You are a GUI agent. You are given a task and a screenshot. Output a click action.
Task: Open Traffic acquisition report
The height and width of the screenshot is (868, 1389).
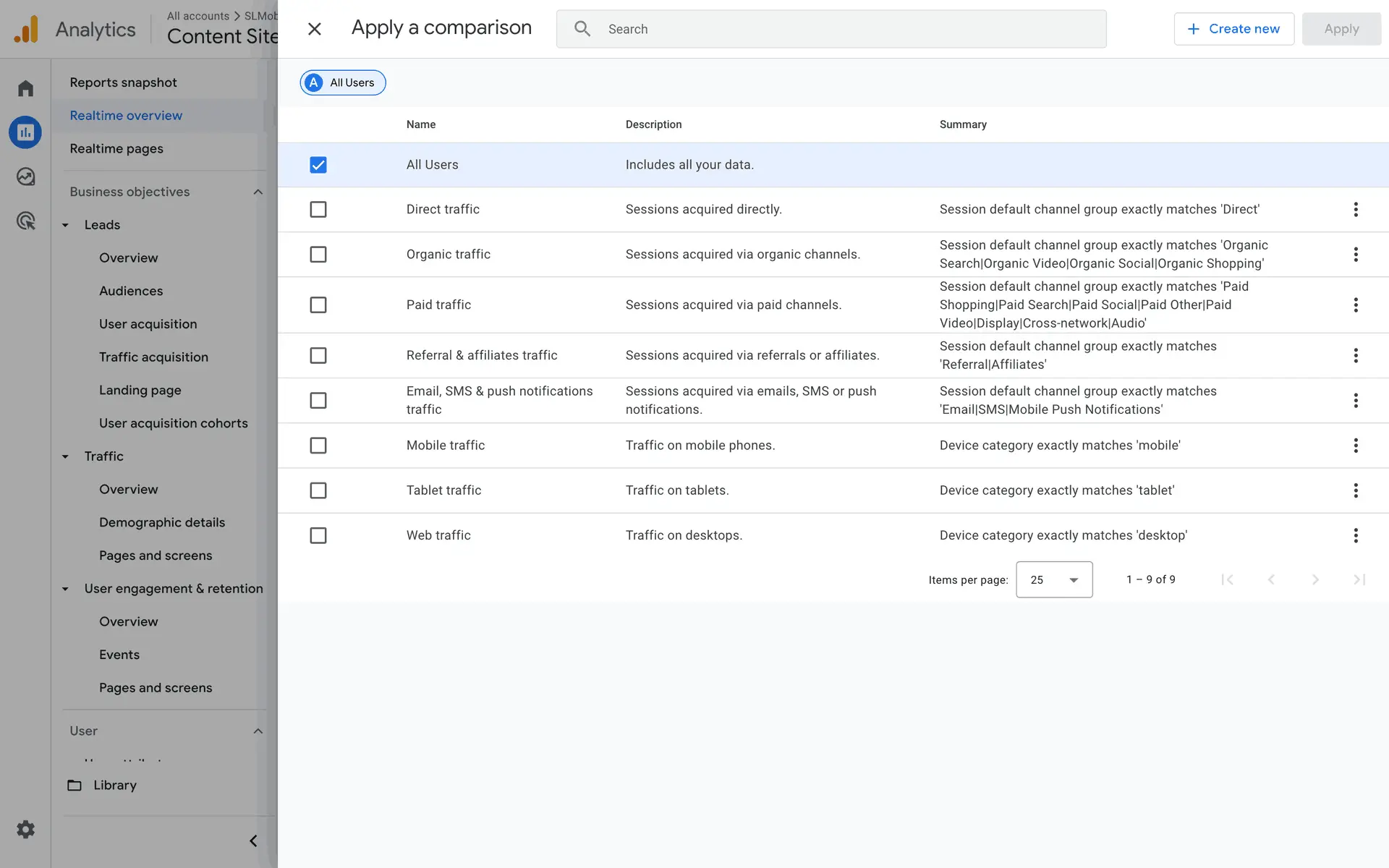tap(153, 357)
